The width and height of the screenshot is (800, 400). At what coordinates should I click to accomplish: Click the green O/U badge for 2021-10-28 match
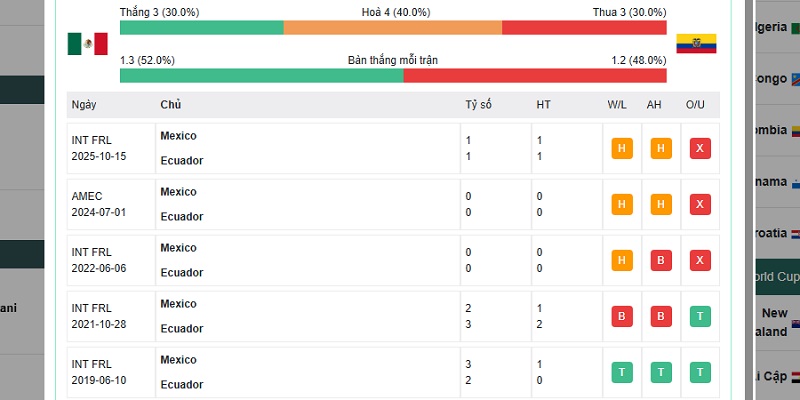click(x=700, y=316)
